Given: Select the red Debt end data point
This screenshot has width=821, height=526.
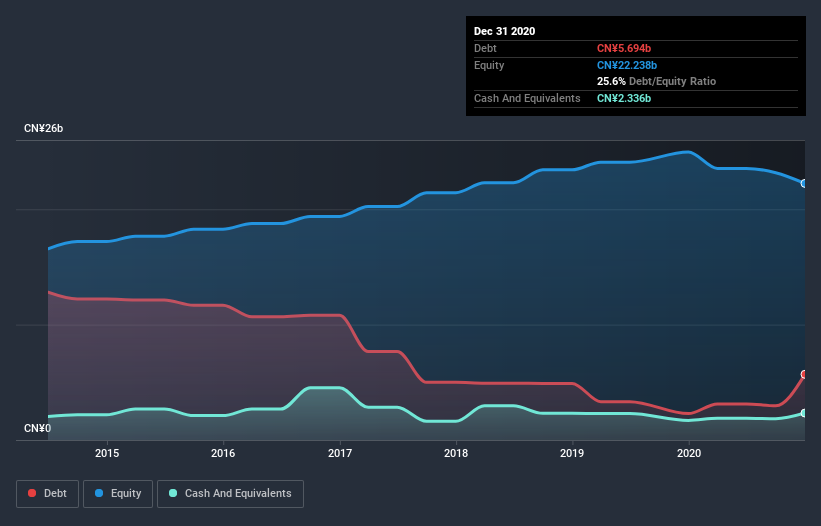Looking at the screenshot, I should (804, 374).
